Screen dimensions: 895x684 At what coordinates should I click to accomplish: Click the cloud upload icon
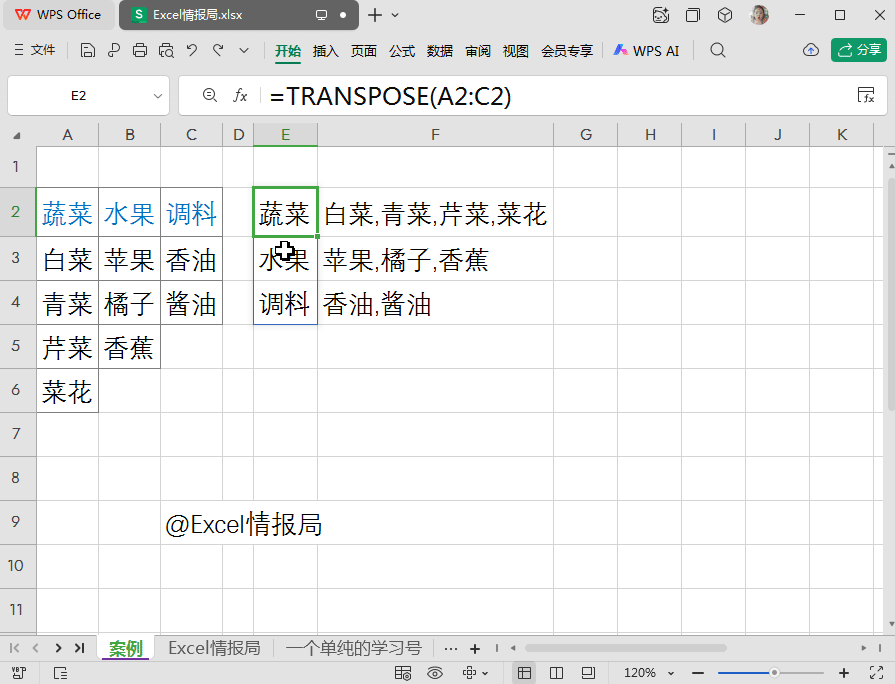pyautogui.click(x=811, y=51)
